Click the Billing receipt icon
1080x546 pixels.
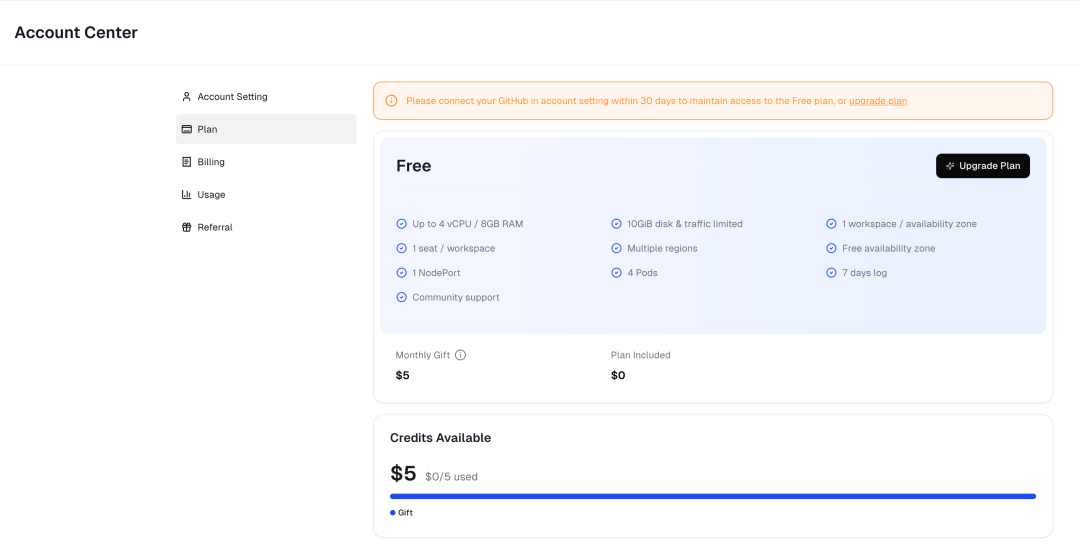coord(186,162)
